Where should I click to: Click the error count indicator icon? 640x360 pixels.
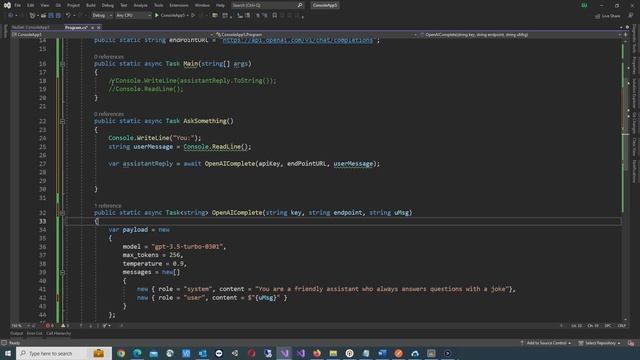(49, 326)
